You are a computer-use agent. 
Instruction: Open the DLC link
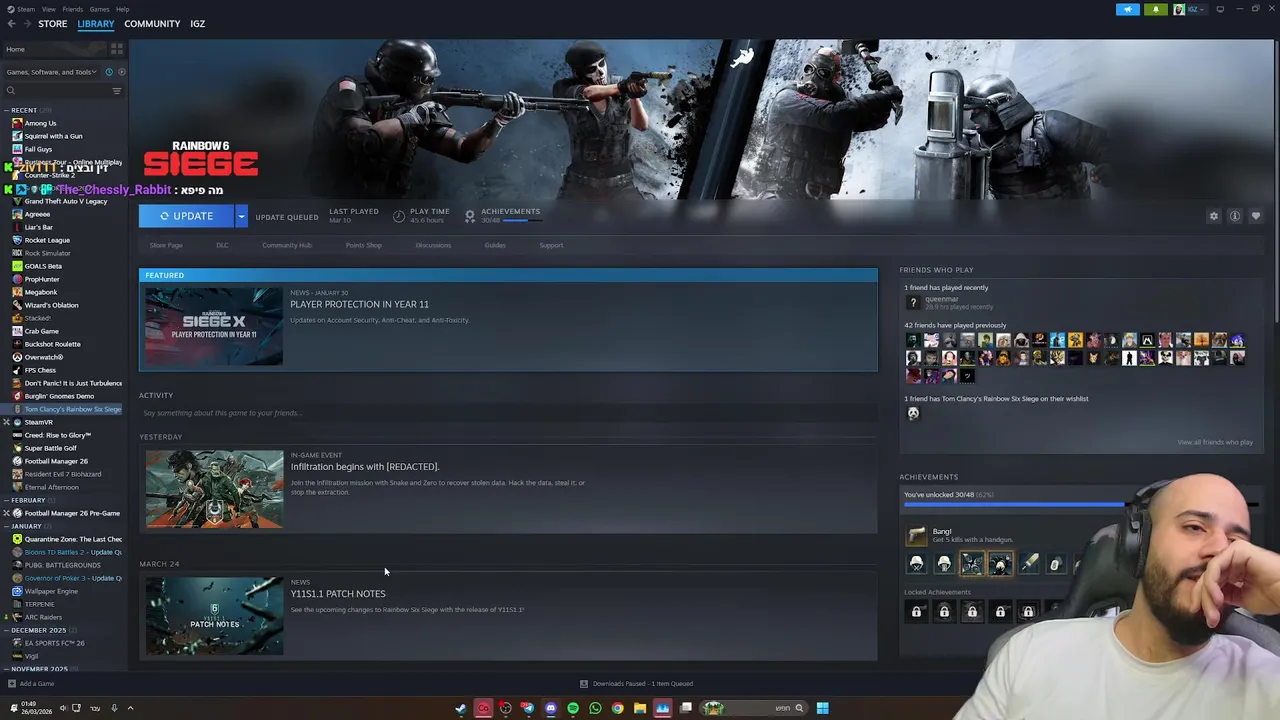222,245
